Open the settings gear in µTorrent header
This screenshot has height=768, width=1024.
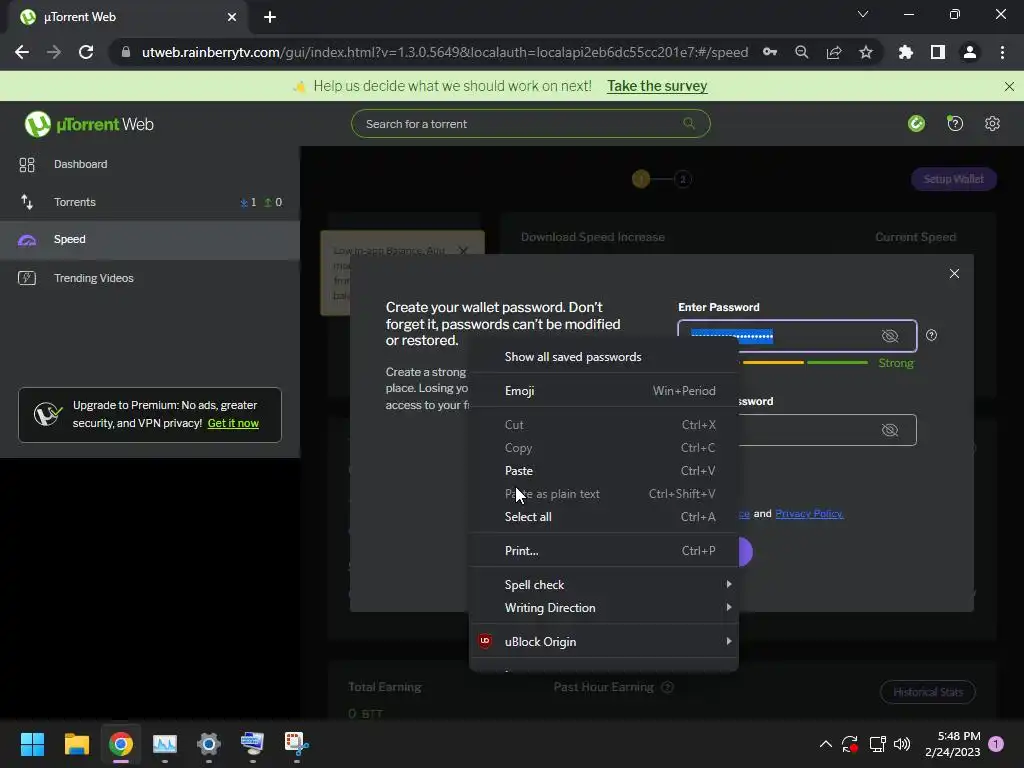tap(992, 123)
